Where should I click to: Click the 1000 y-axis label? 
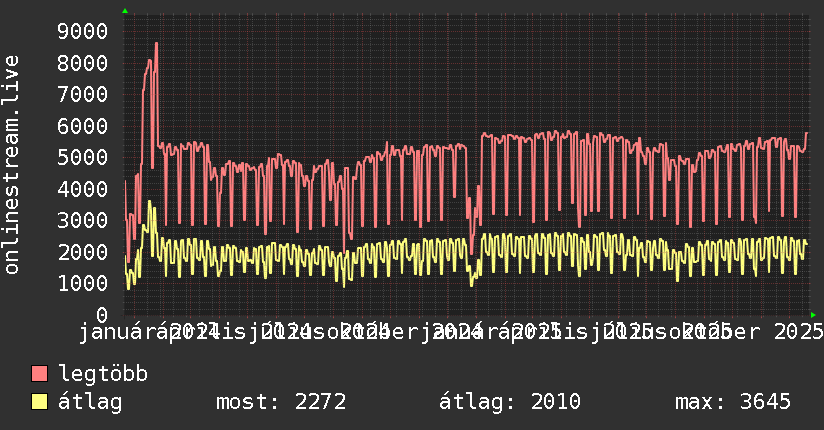click(x=83, y=283)
